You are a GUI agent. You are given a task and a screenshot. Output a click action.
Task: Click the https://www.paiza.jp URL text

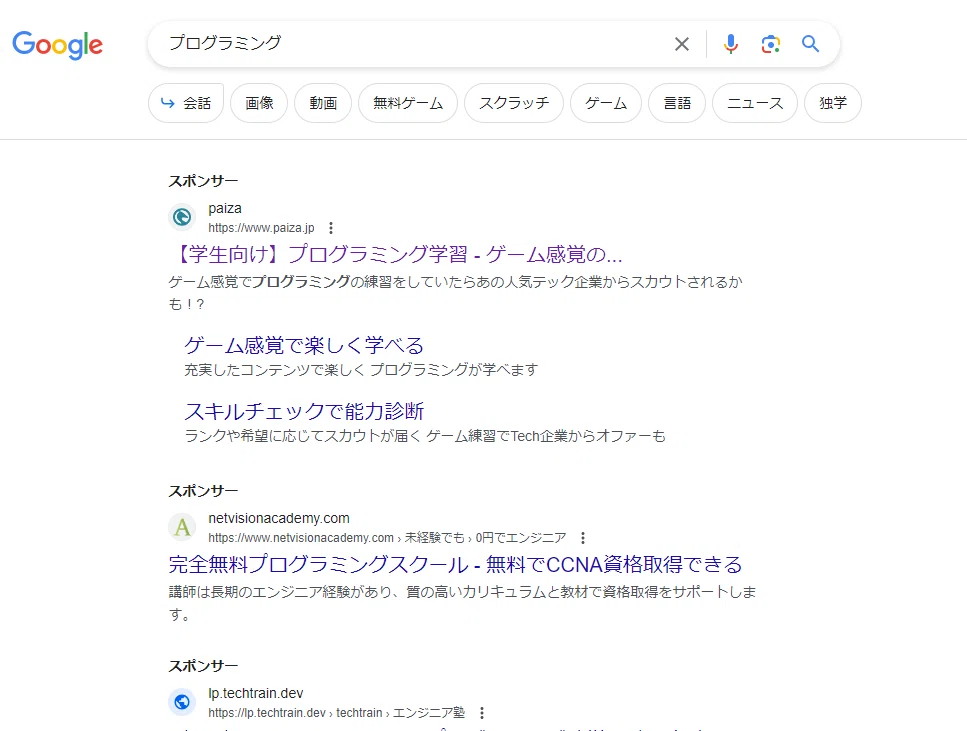pos(261,228)
